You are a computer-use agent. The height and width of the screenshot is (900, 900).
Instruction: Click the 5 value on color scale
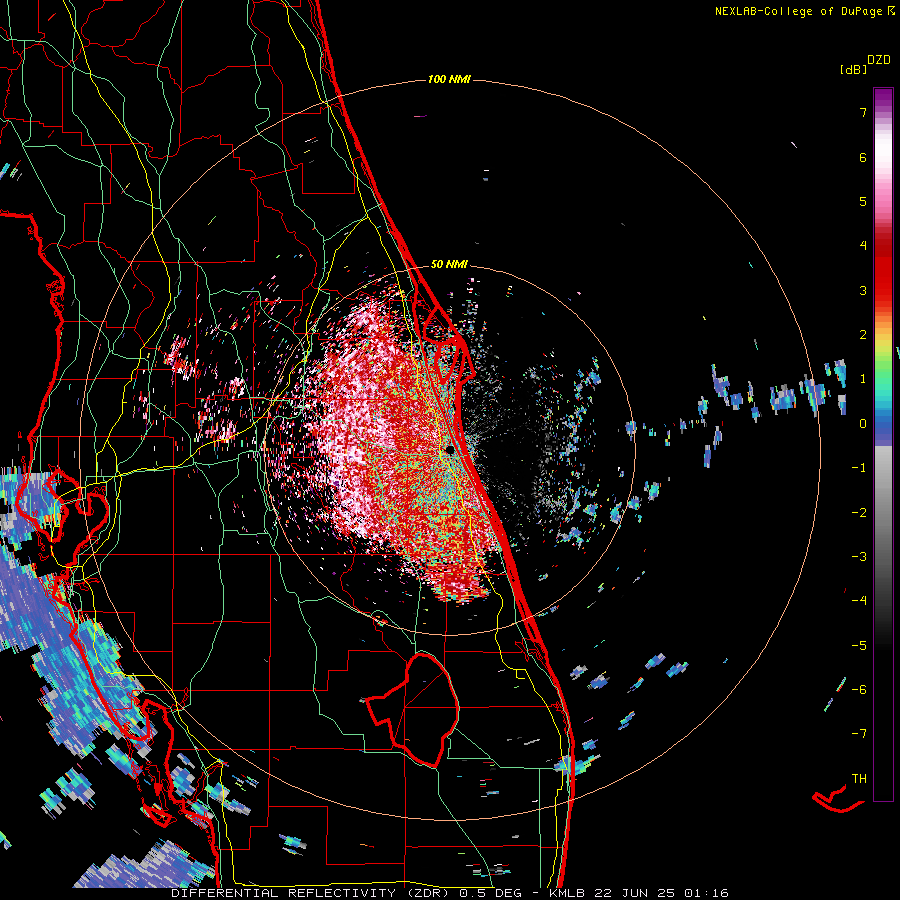coord(863,201)
